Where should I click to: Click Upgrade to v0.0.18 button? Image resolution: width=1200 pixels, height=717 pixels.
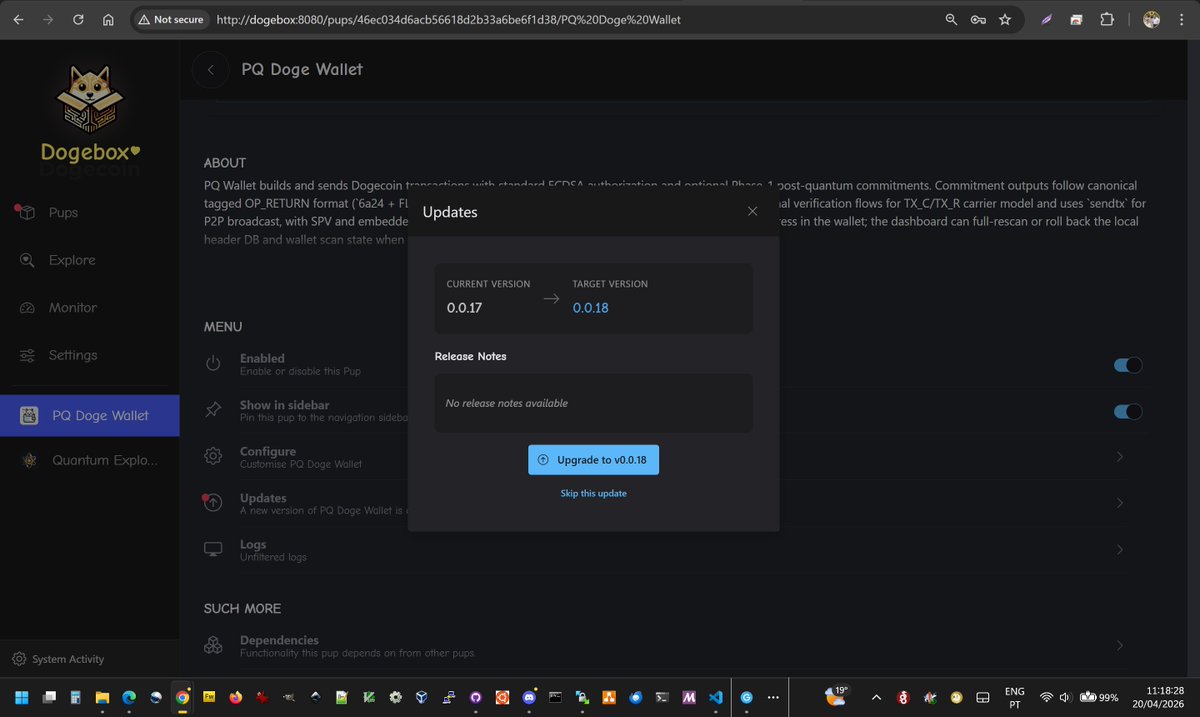coord(593,460)
